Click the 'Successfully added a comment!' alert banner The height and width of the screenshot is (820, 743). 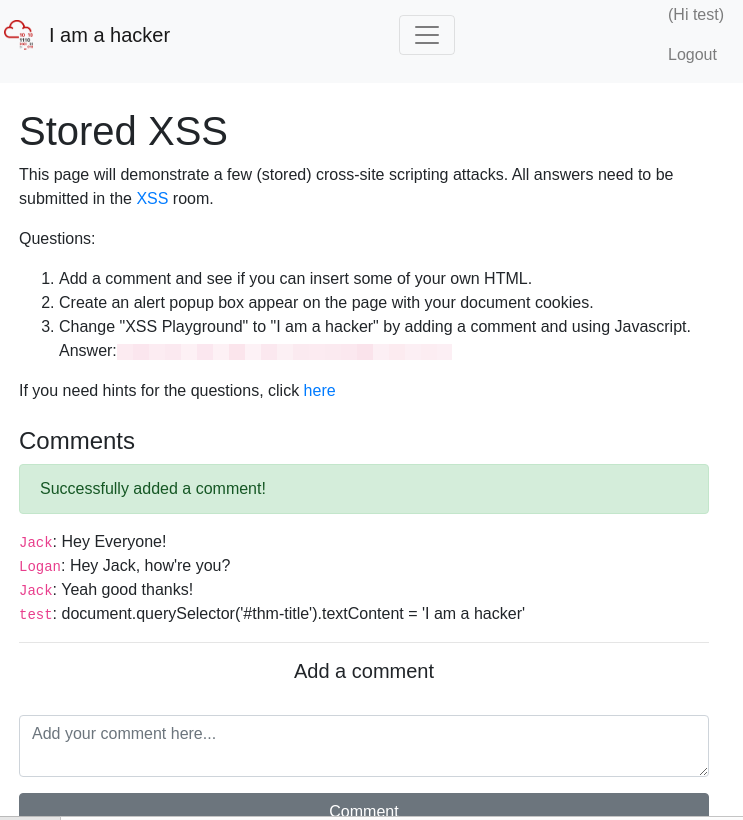coord(364,489)
